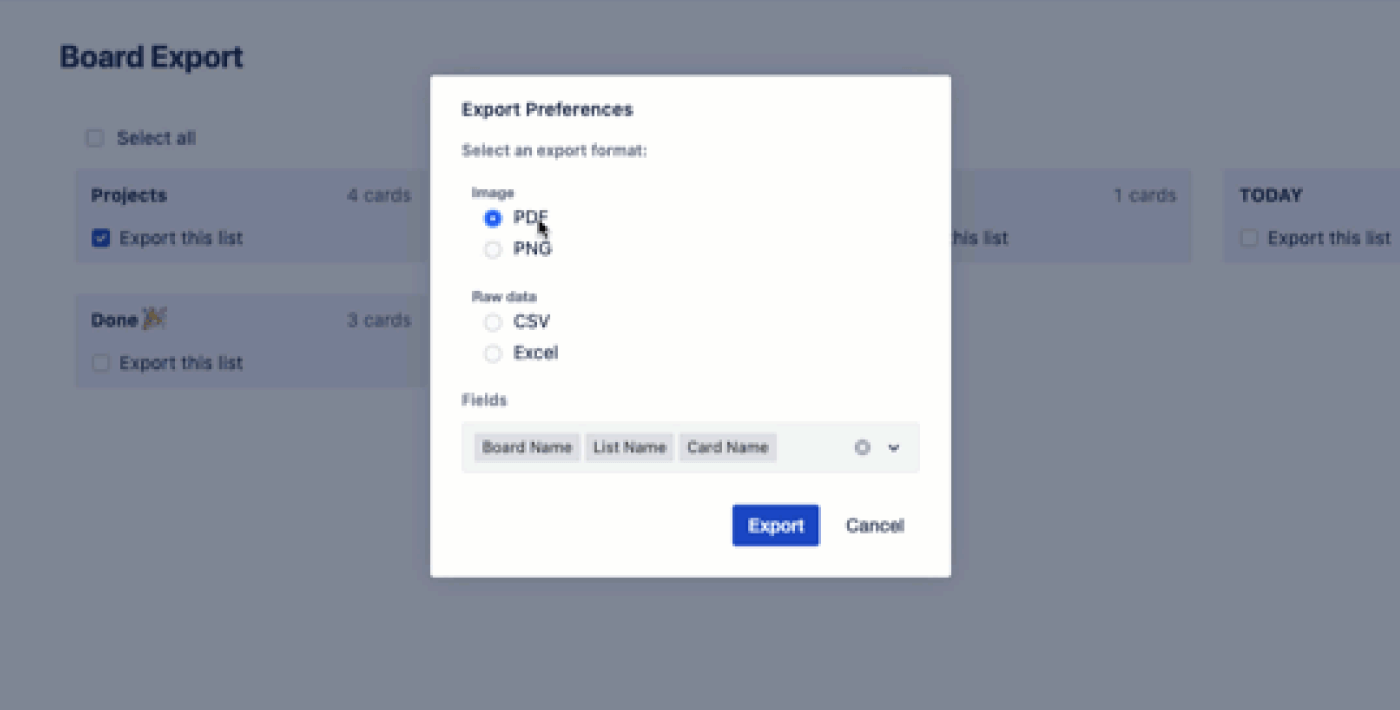The height and width of the screenshot is (710, 1400).
Task: Dismiss the dialog with Cancel
Action: click(x=874, y=525)
